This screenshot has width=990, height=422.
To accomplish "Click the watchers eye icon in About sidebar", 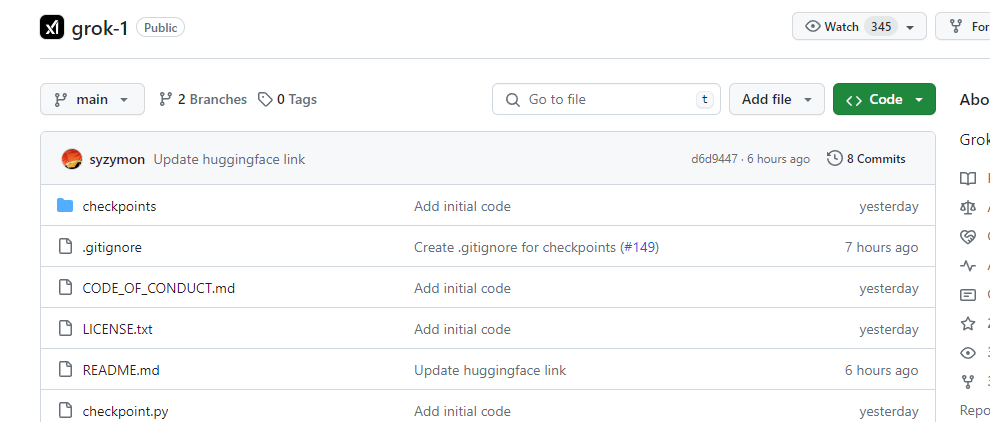I will tap(967, 353).
